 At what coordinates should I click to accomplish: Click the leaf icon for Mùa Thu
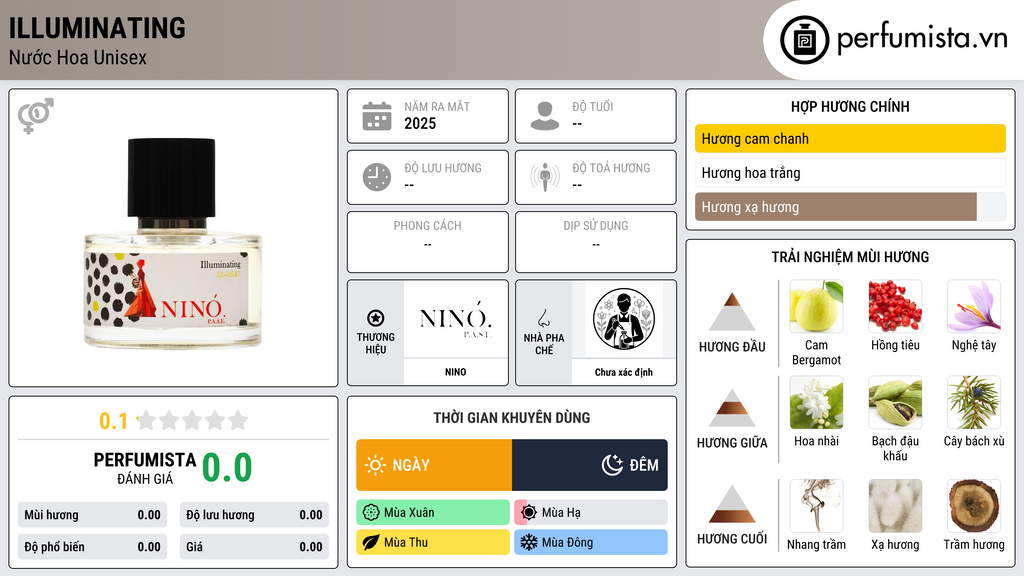point(371,543)
